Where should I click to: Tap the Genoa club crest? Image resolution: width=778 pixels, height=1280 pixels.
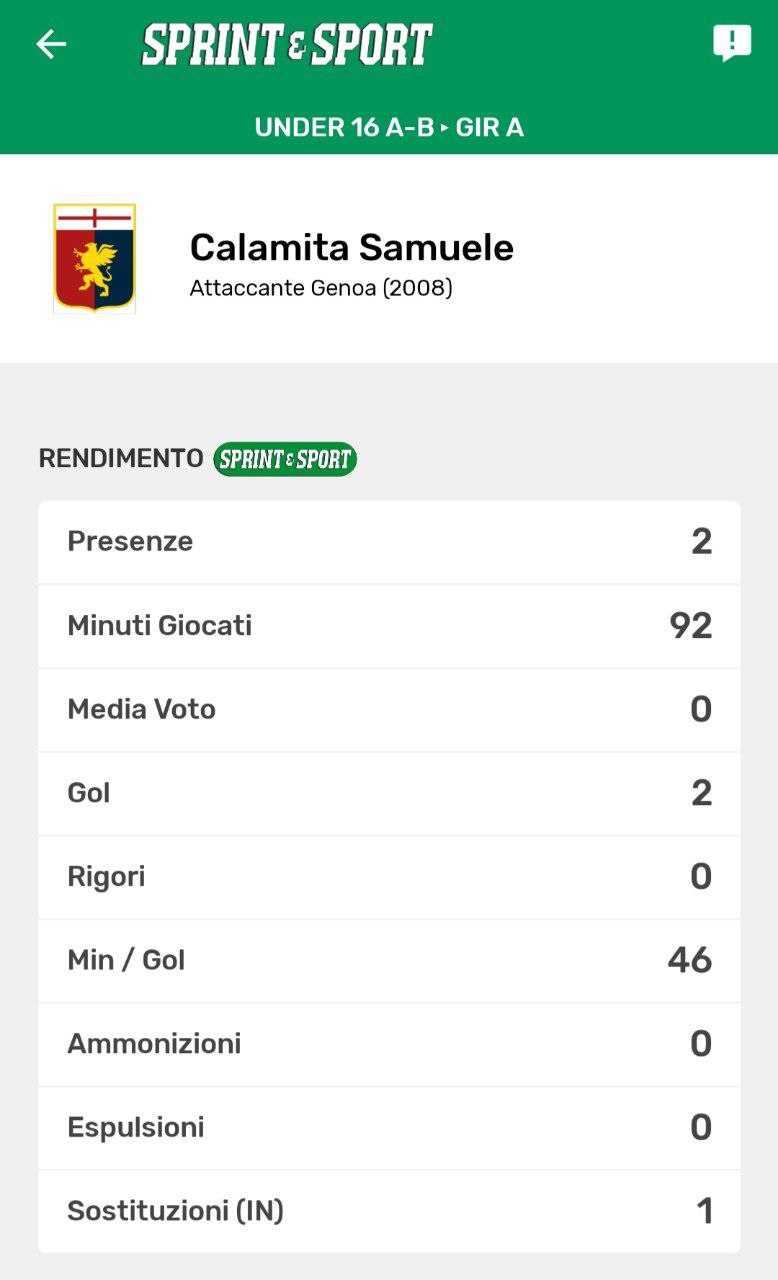pyautogui.click(x=94, y=258)
